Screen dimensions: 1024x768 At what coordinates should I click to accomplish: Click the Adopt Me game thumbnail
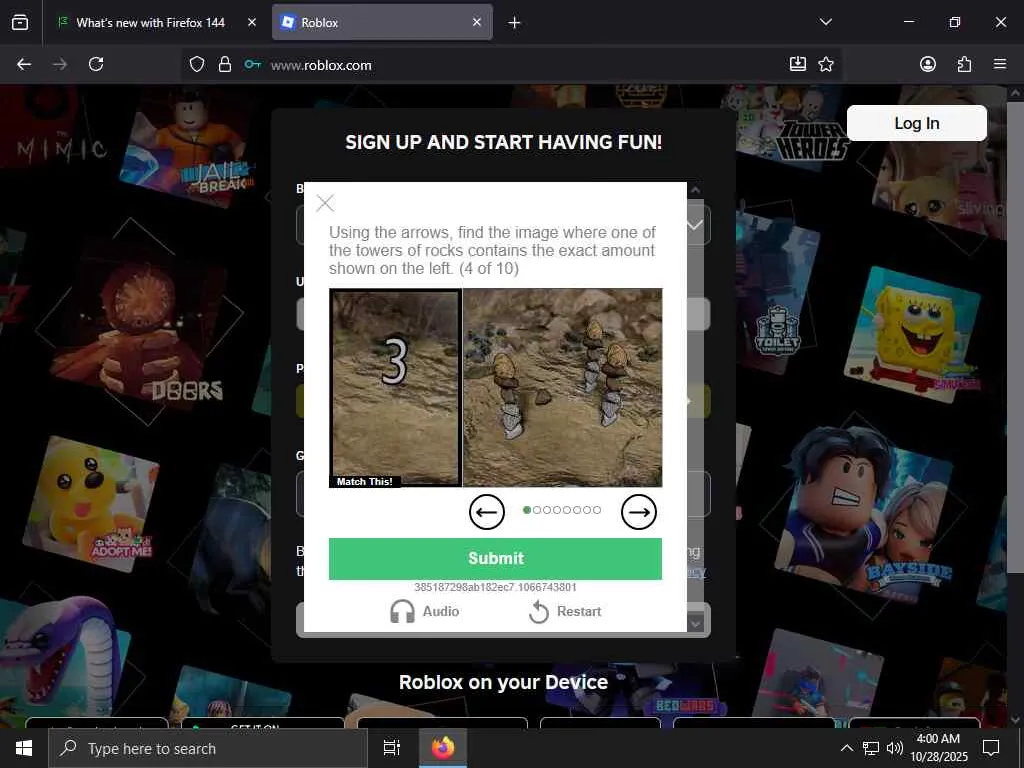pos(91,502)
